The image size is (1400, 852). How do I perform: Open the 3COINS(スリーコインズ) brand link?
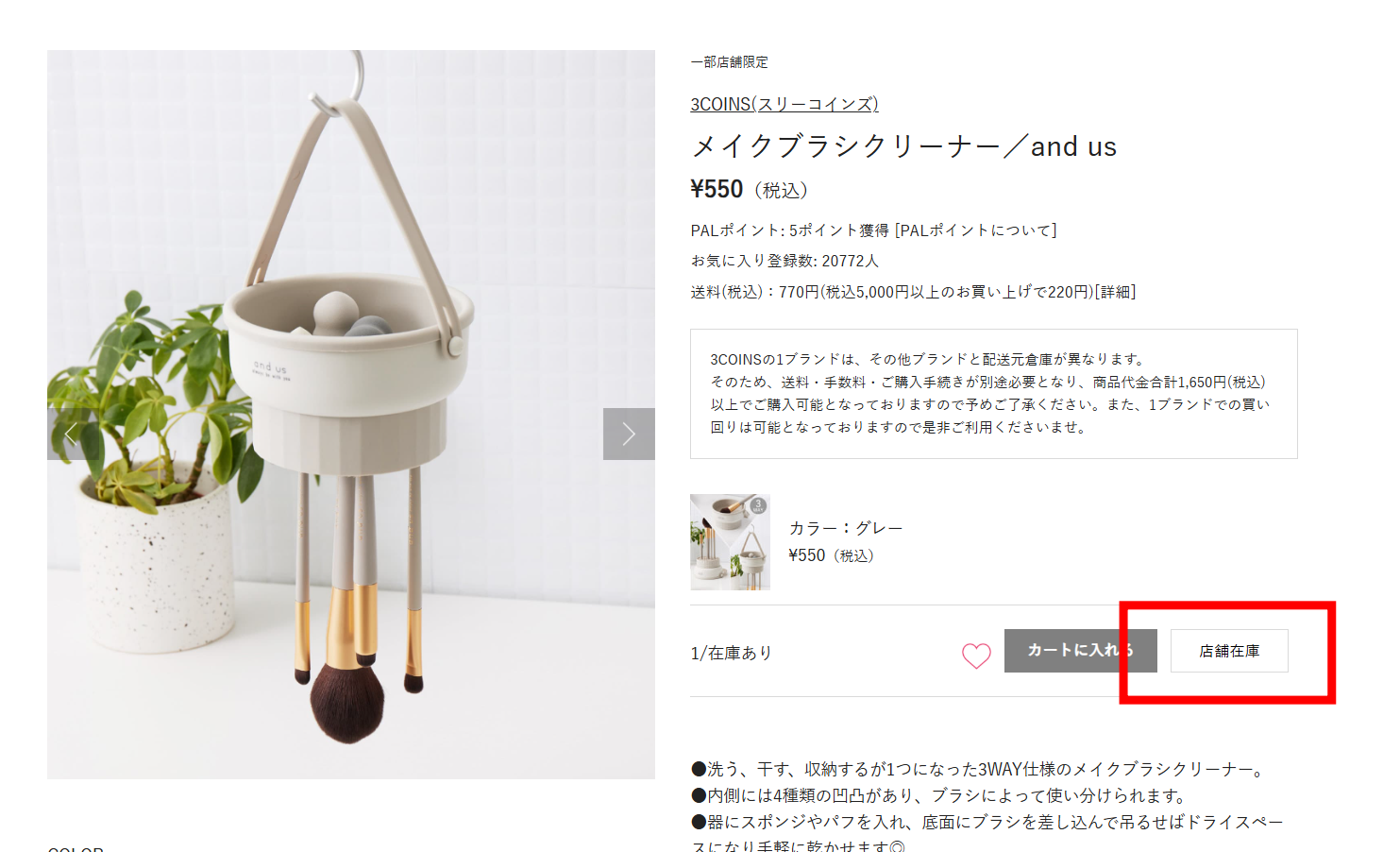coord(784,104)
